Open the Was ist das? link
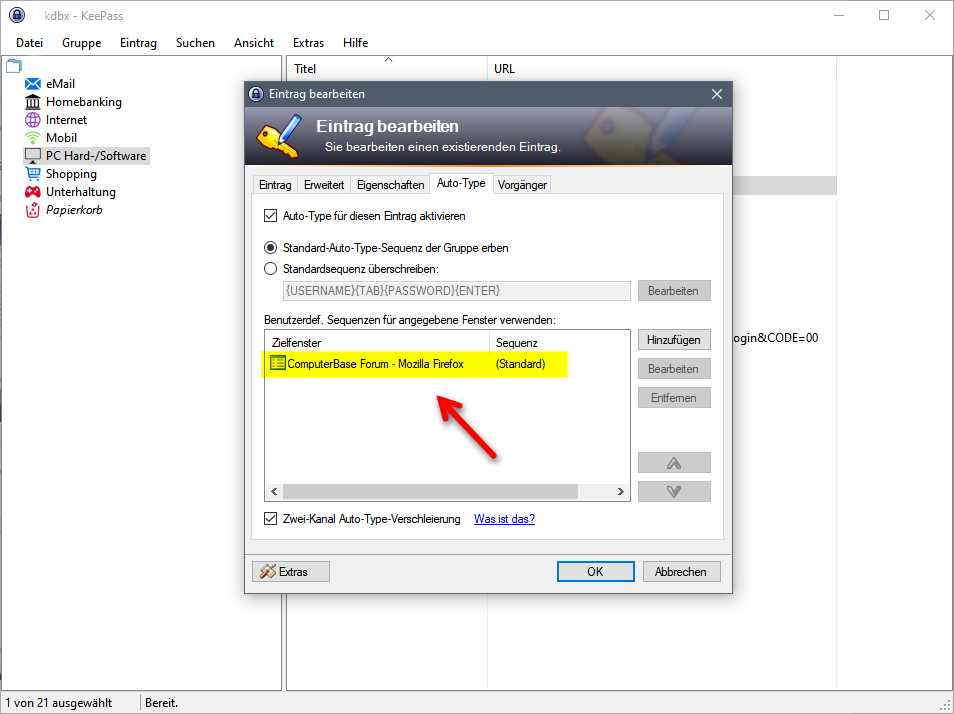This screenshot has height=714, width=954. (x=504, y=519)
